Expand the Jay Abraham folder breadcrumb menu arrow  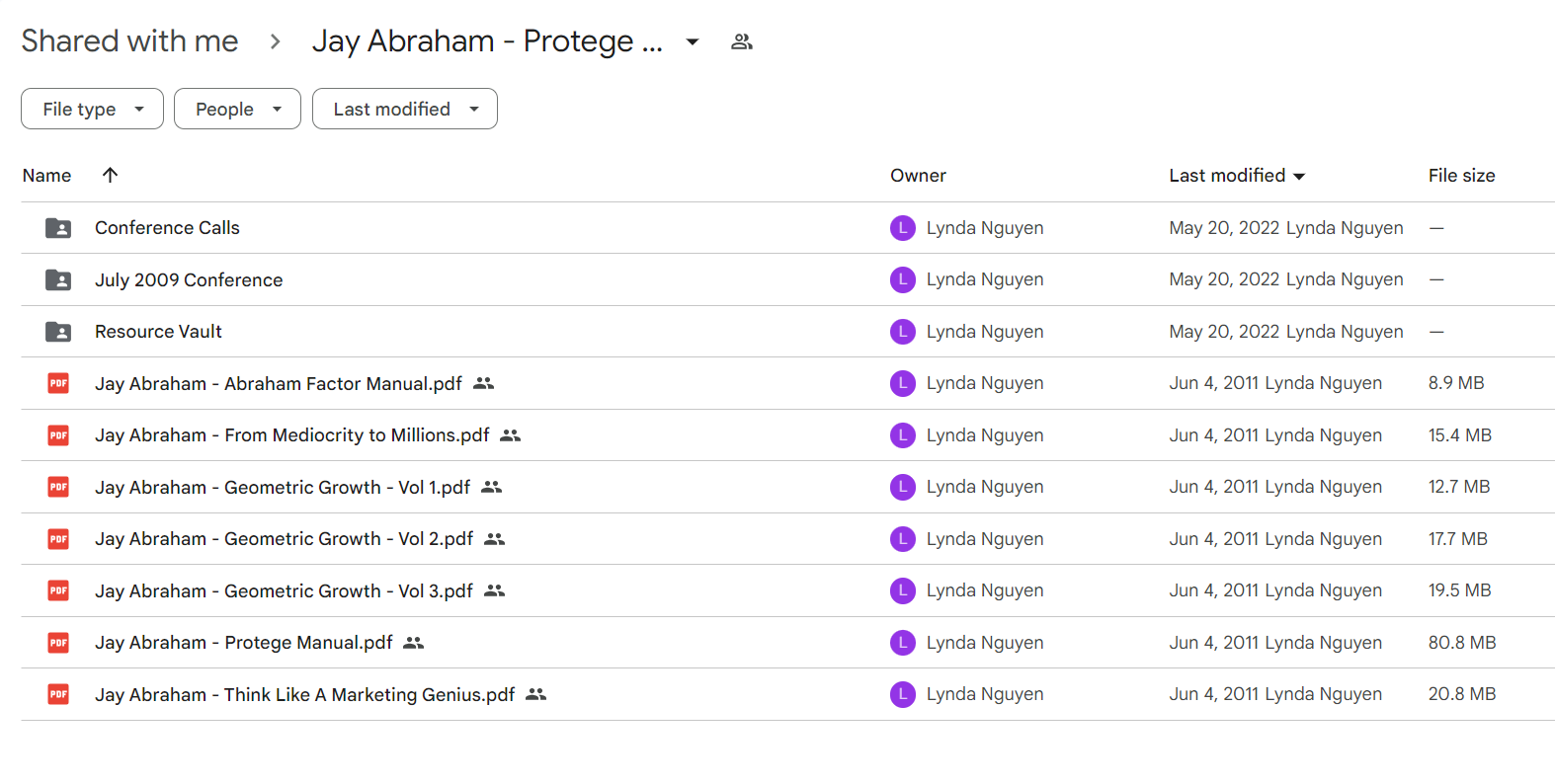(x=693, y=41)
